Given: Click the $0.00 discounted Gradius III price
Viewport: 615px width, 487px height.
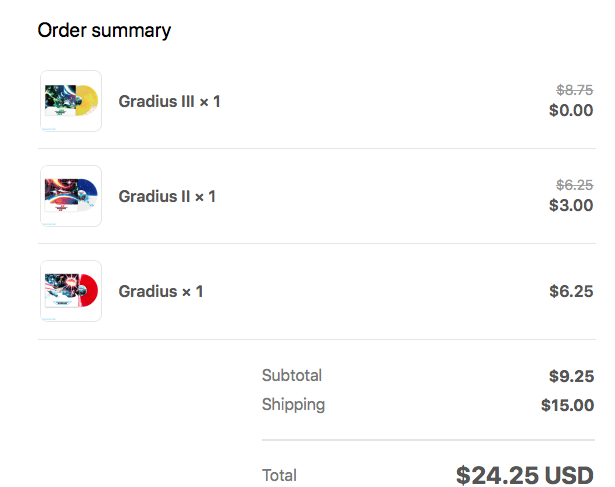Looking at the screenshot, I should point(571,110).
